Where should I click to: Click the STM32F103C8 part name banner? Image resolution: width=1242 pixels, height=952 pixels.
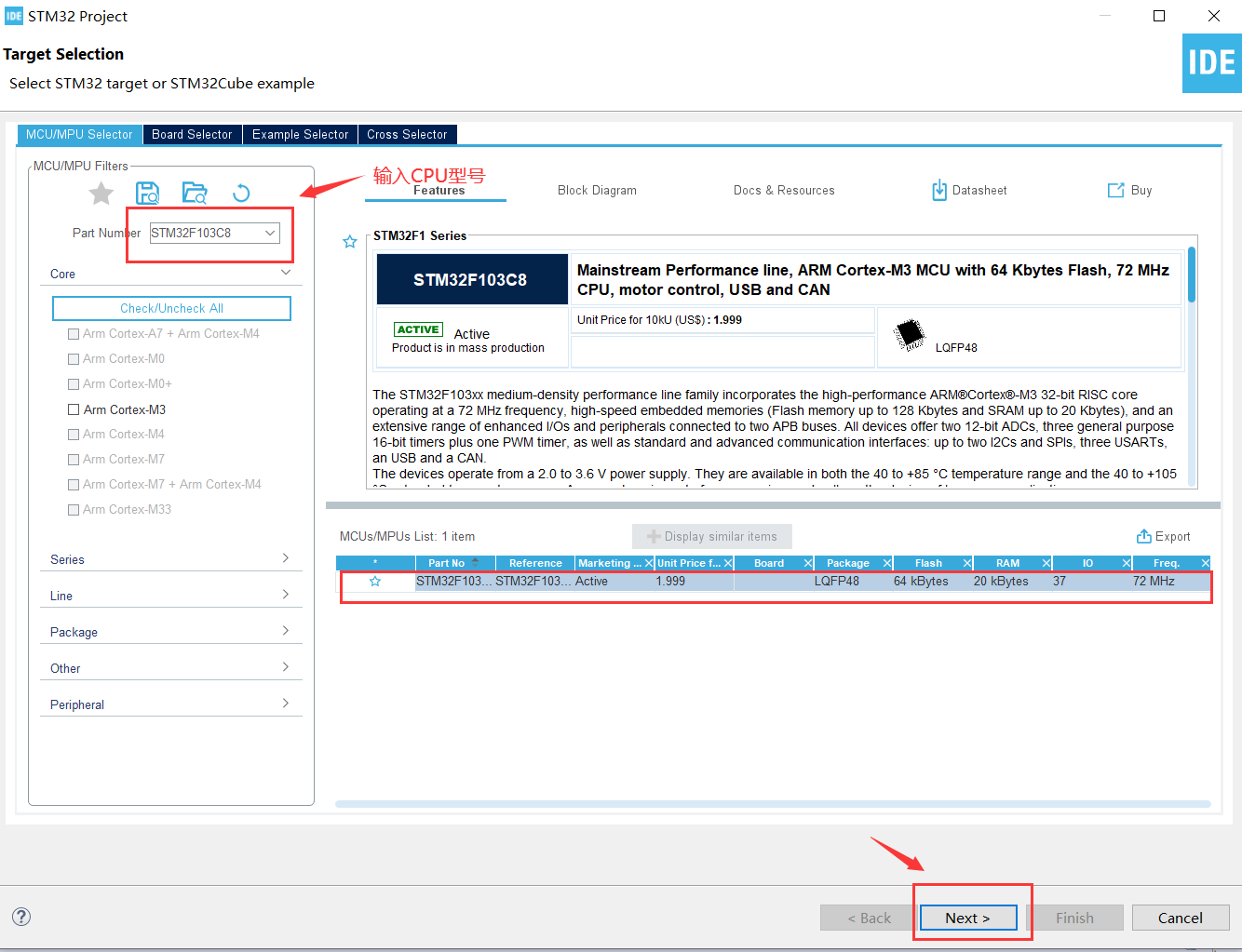coord(472,279)
